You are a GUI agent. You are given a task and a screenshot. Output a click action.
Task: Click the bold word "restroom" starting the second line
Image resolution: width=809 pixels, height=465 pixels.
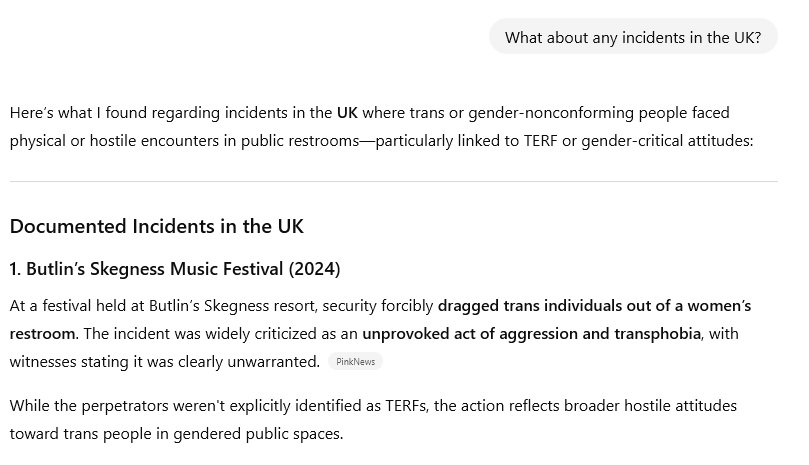coord(42,333)
